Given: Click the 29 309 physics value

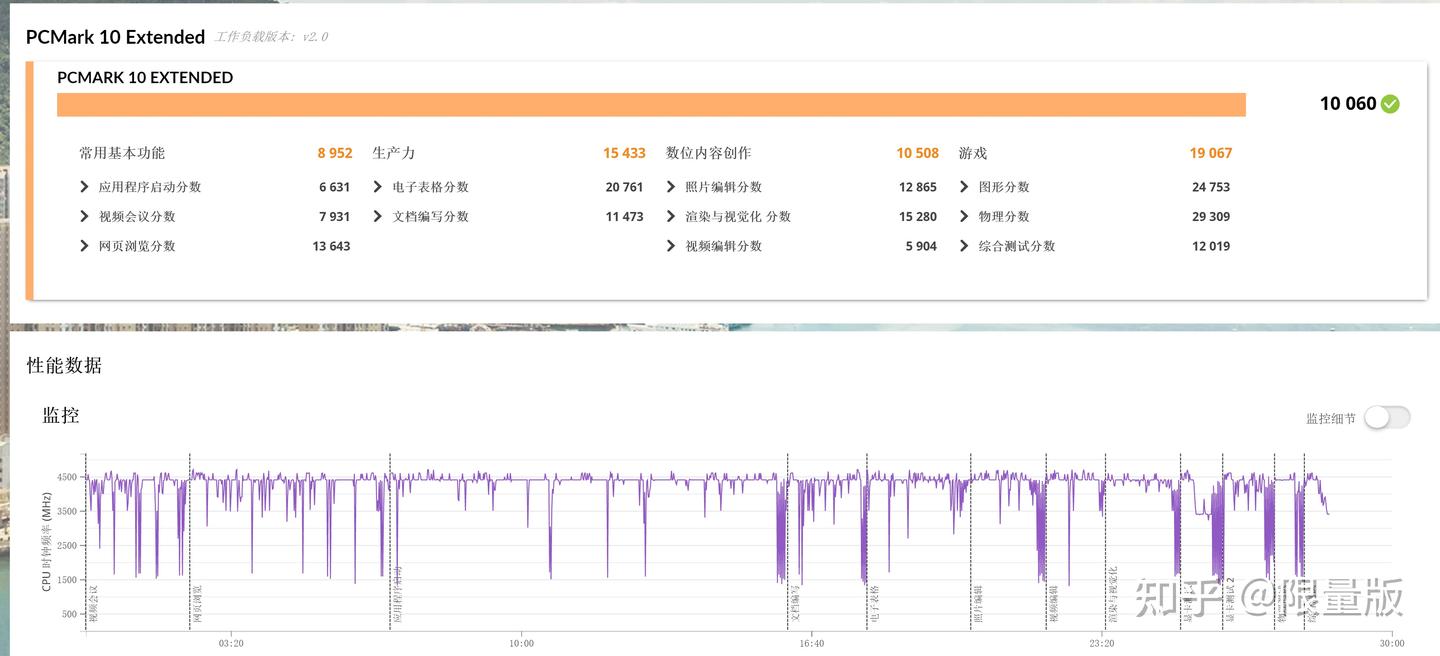Looking at the screenshot, I should tap(1211, 216).
